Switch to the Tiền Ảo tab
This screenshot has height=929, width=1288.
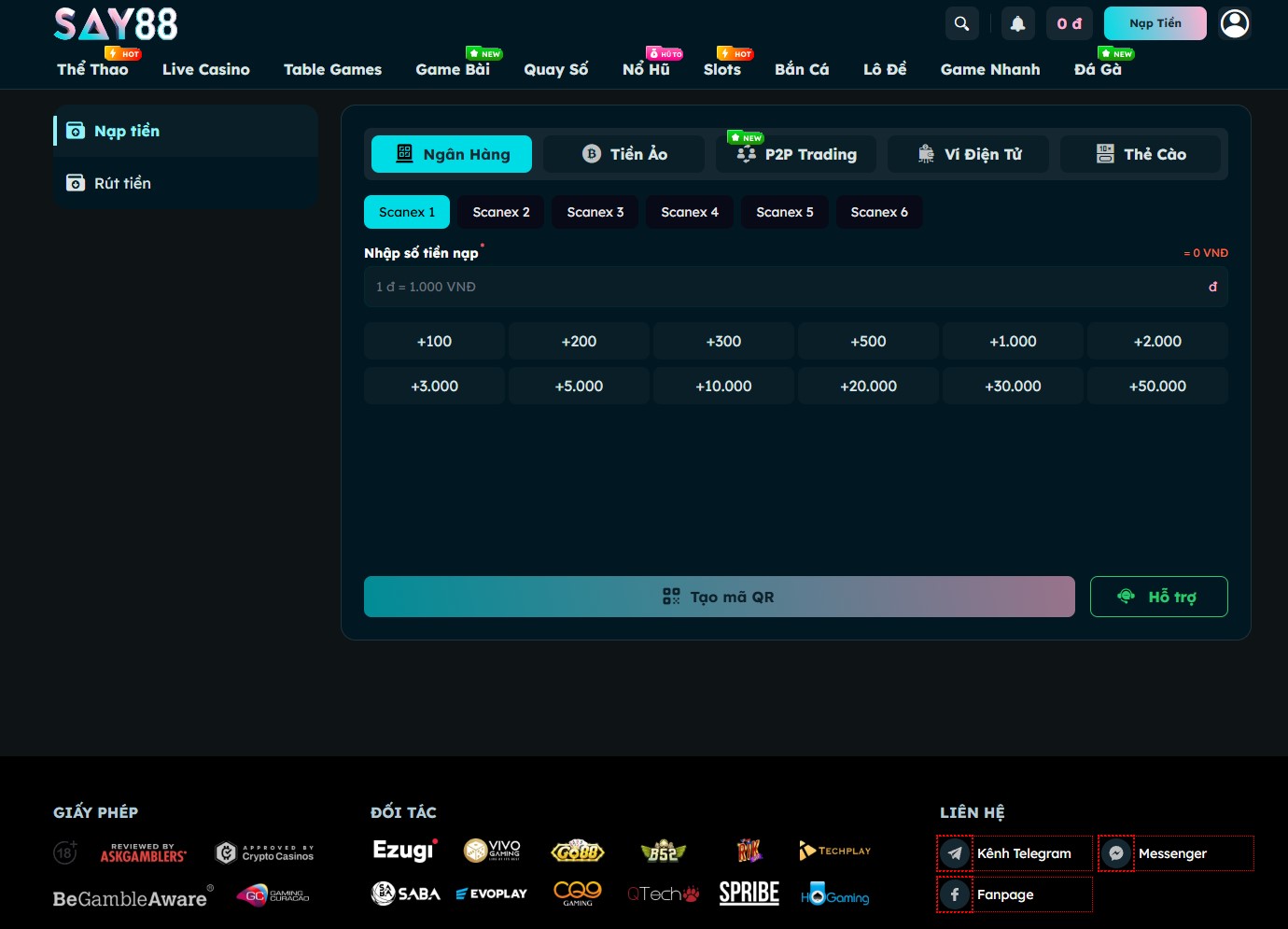click(624, 154)
